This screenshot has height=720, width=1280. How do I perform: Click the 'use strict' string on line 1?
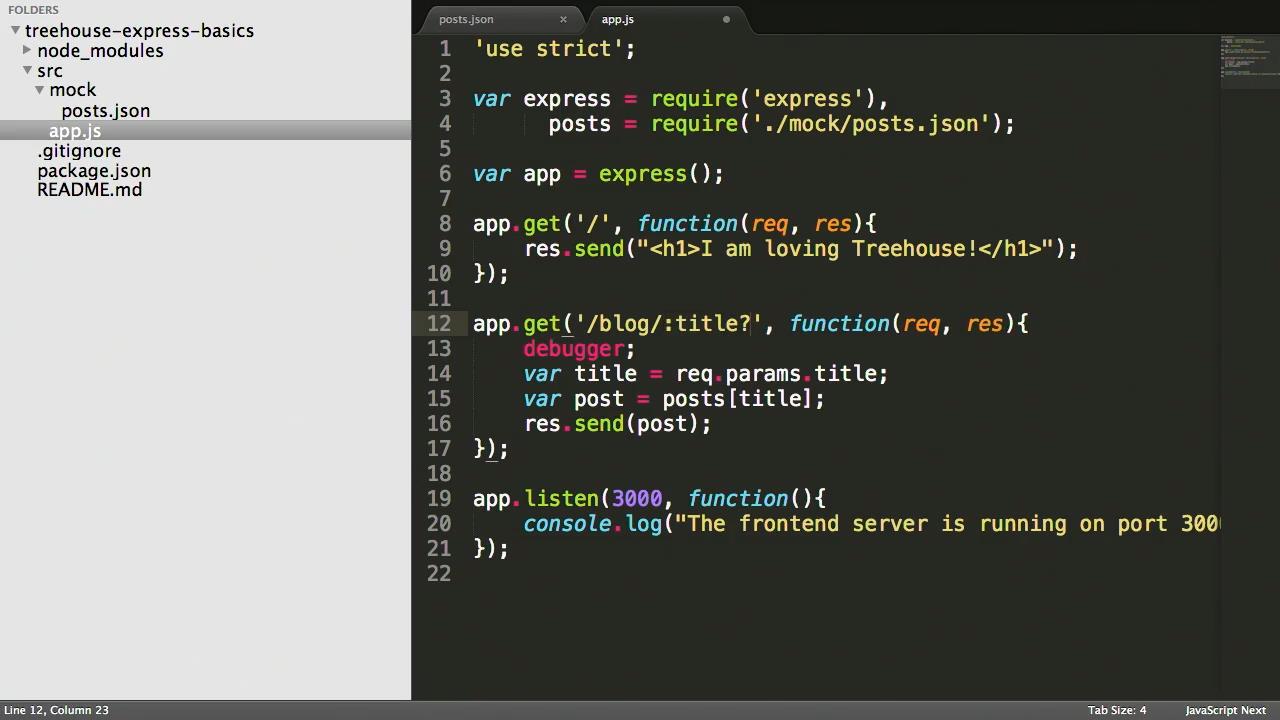[x=548, y=49]
